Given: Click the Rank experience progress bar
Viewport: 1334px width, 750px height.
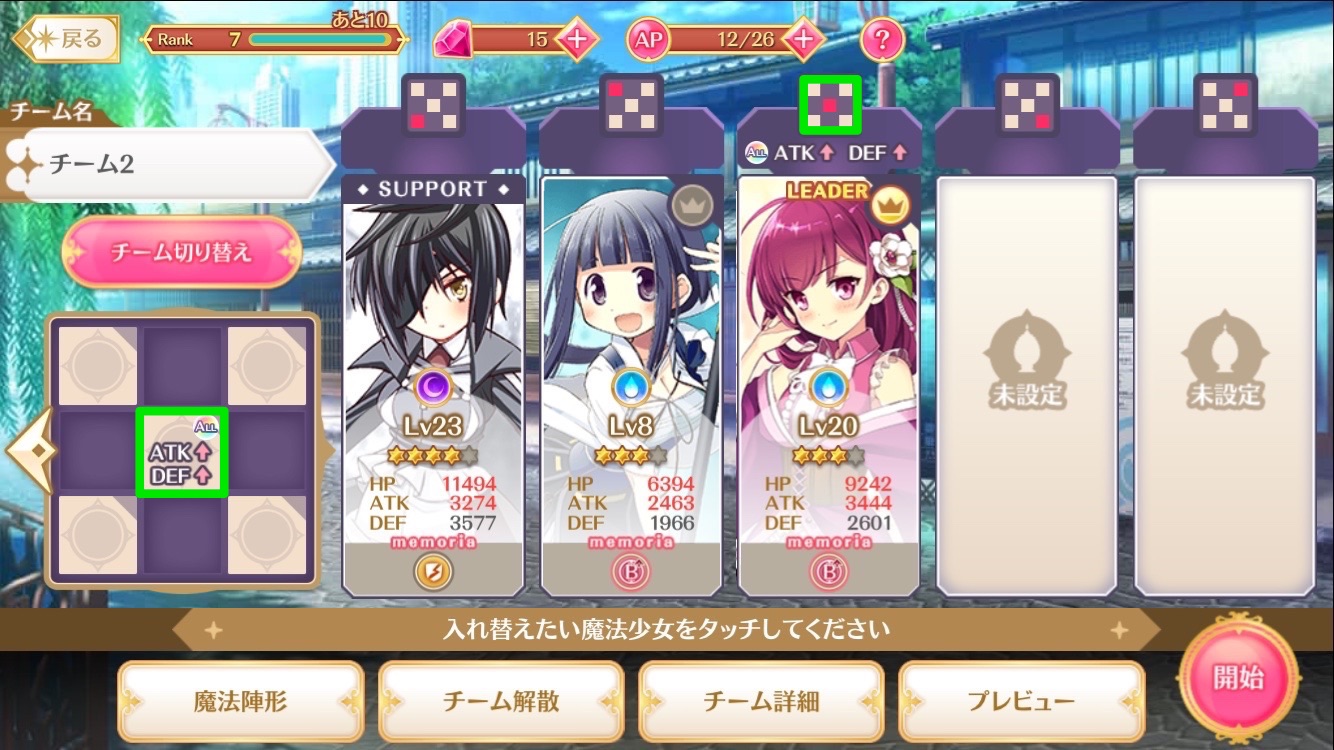Looking at the screenshot, I should click(320, 40).
